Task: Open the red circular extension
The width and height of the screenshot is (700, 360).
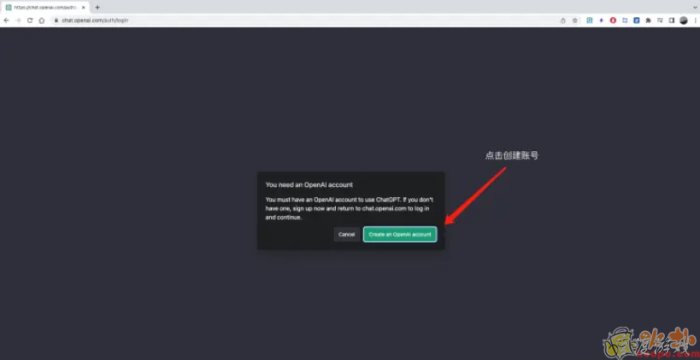Action: (613, 21)
